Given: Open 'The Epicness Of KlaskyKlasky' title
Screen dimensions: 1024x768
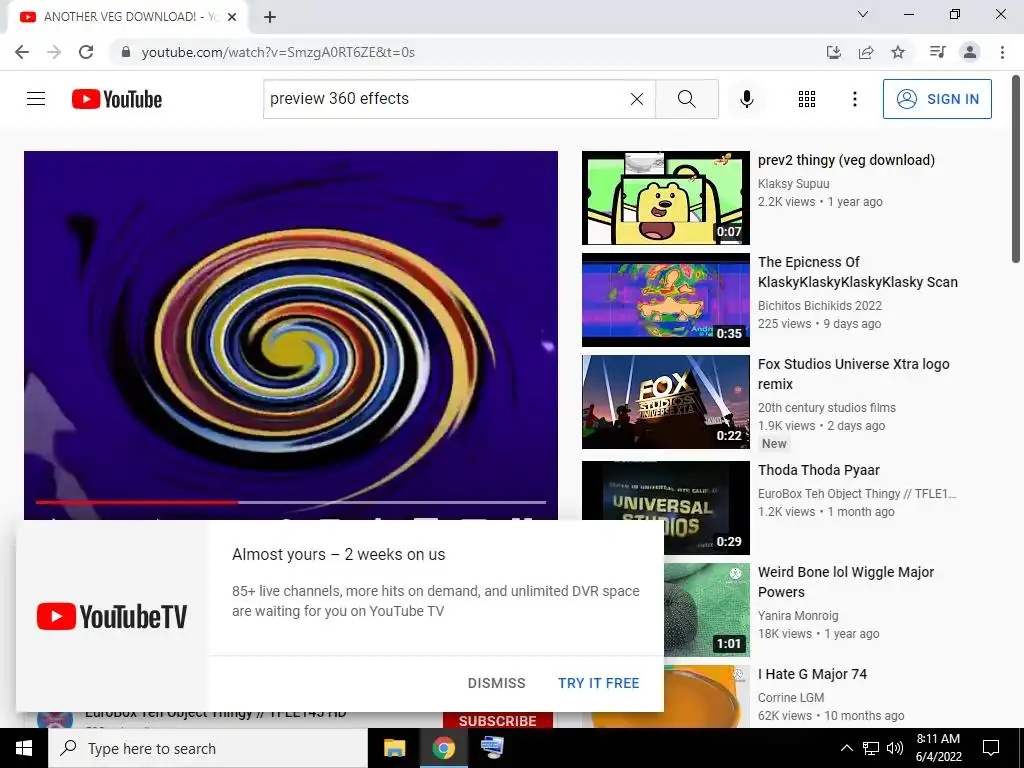Looking at the screenshot, I should click(x=857, y=272).
